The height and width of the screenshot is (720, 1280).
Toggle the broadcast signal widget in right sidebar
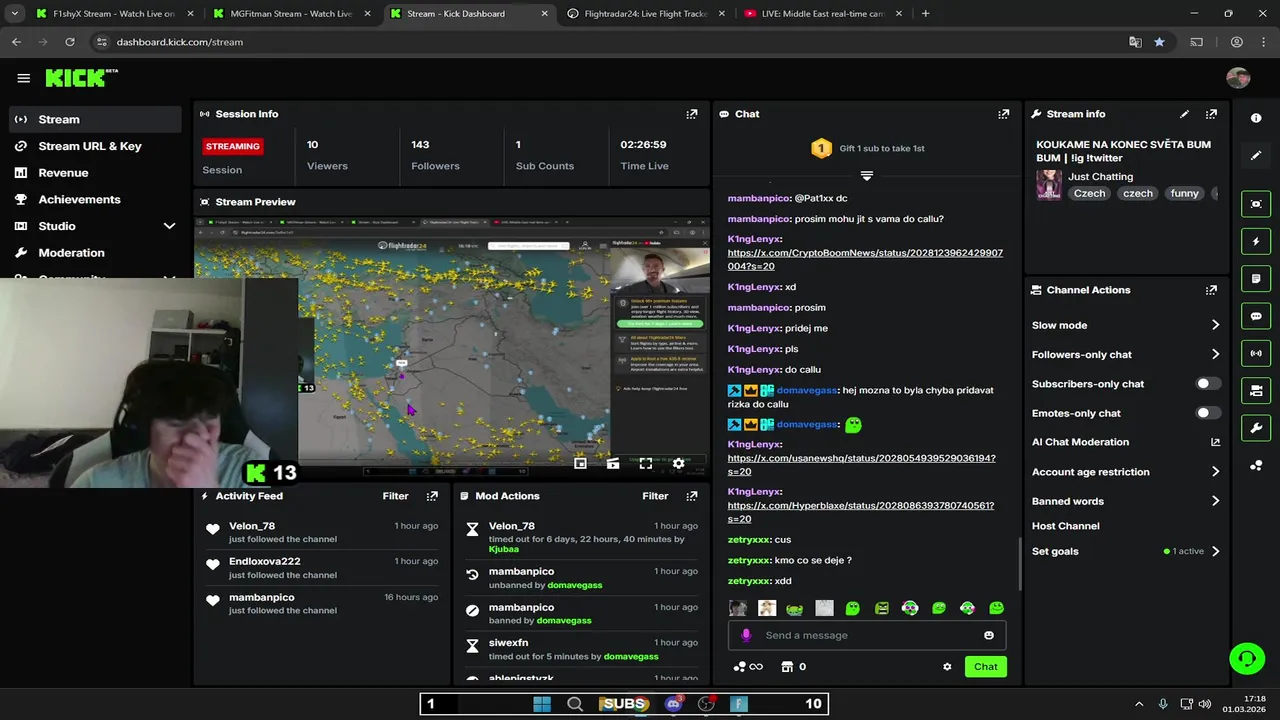click(x=1256, y=353)
